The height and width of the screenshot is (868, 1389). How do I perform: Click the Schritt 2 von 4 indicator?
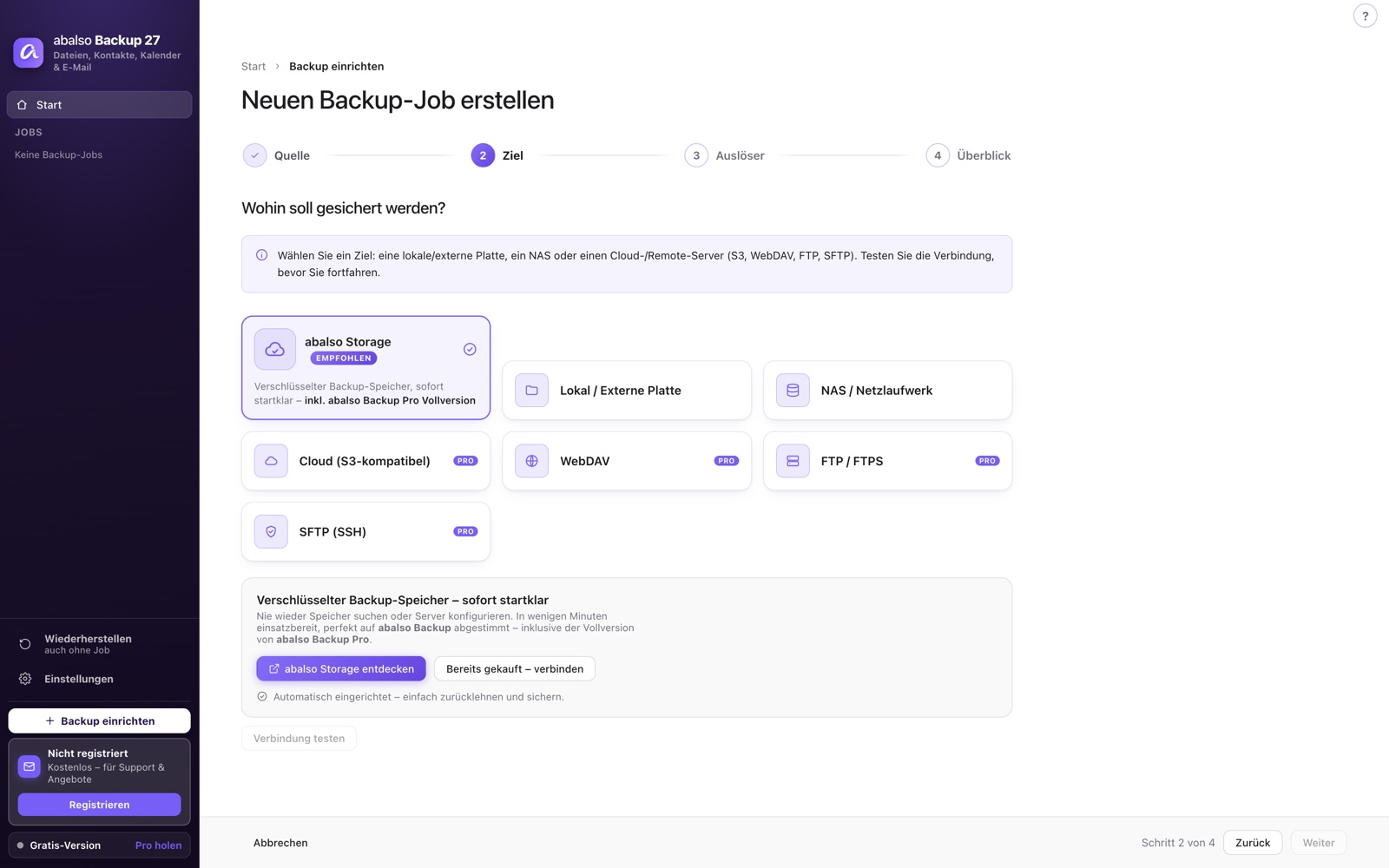1178,843
